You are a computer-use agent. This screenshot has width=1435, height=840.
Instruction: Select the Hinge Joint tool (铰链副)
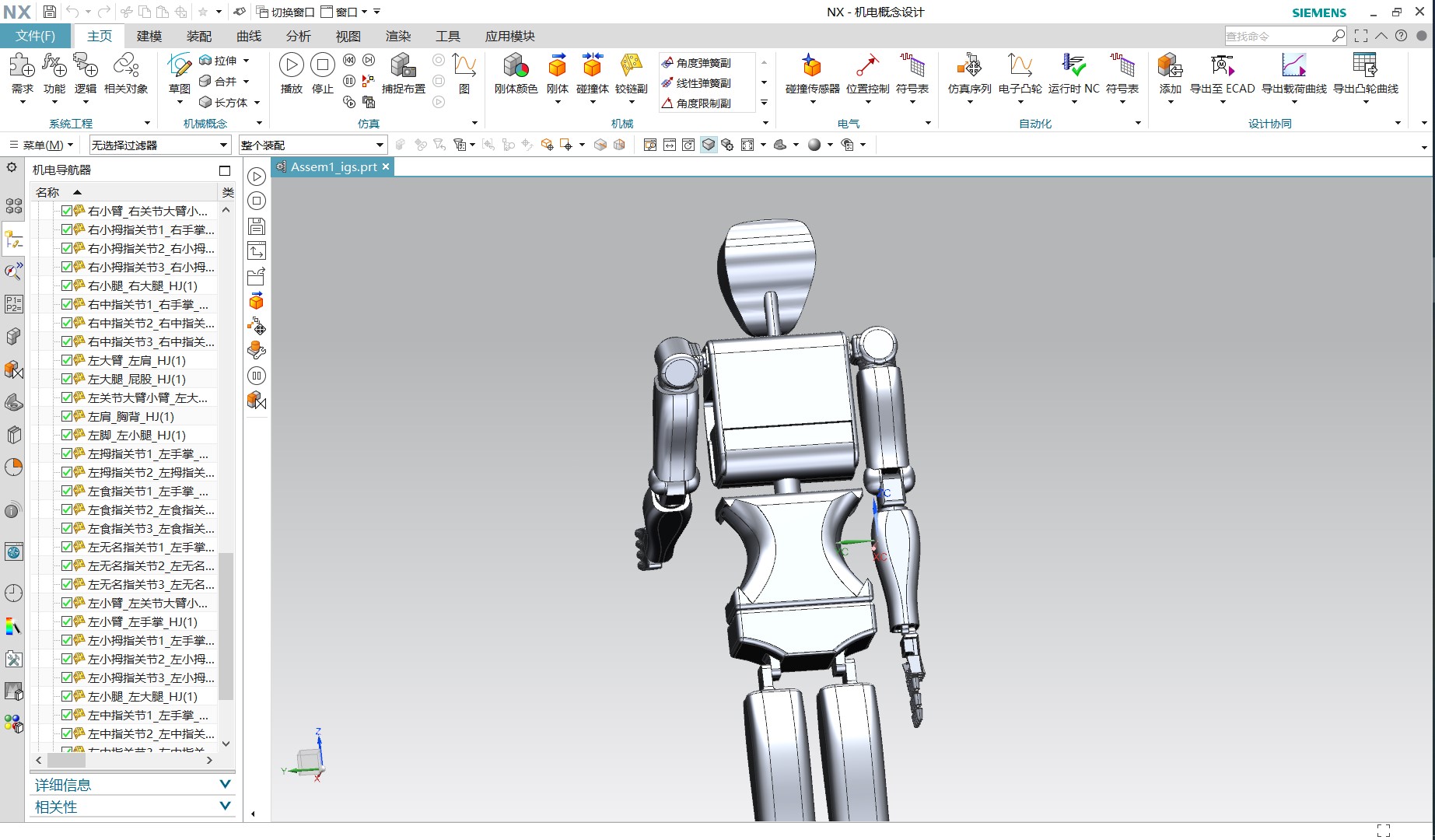click(631, 74)
